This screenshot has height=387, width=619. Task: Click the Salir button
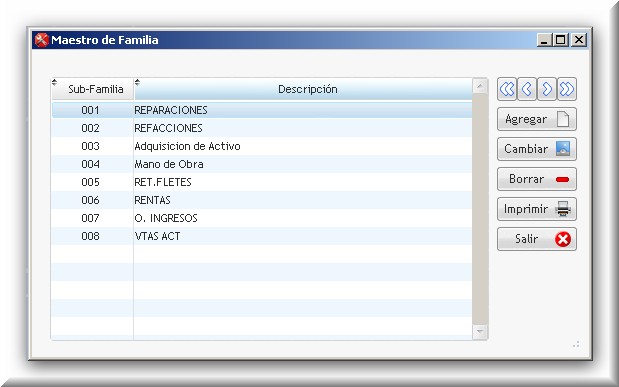click(537, 239)
